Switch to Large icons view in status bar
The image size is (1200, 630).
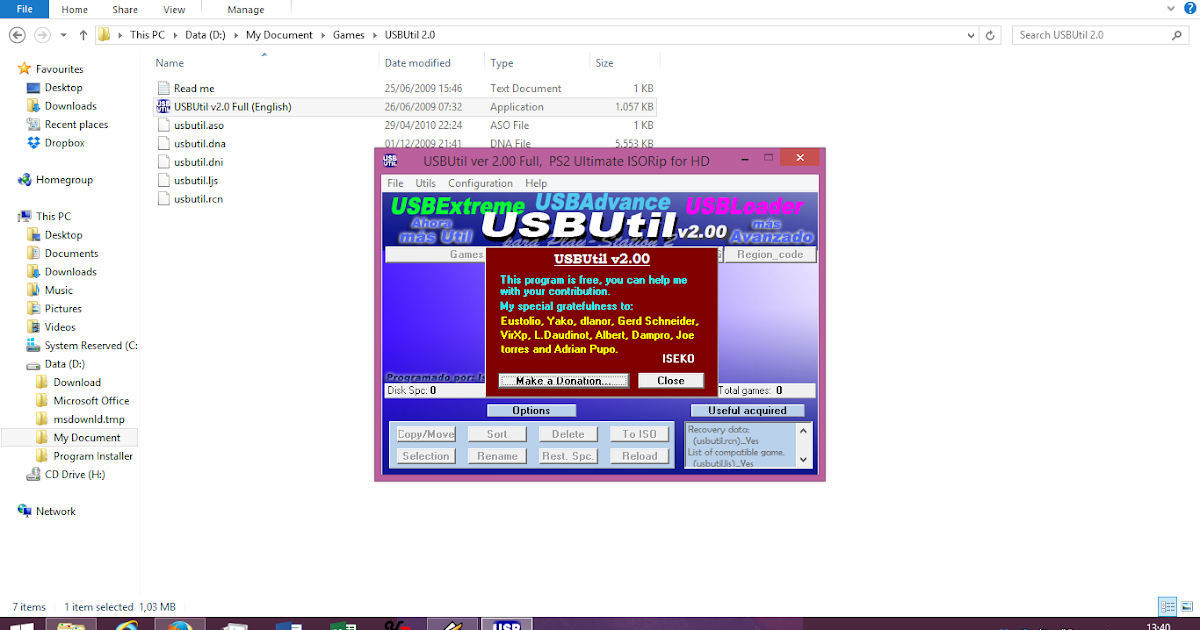tap(1185, 606)
